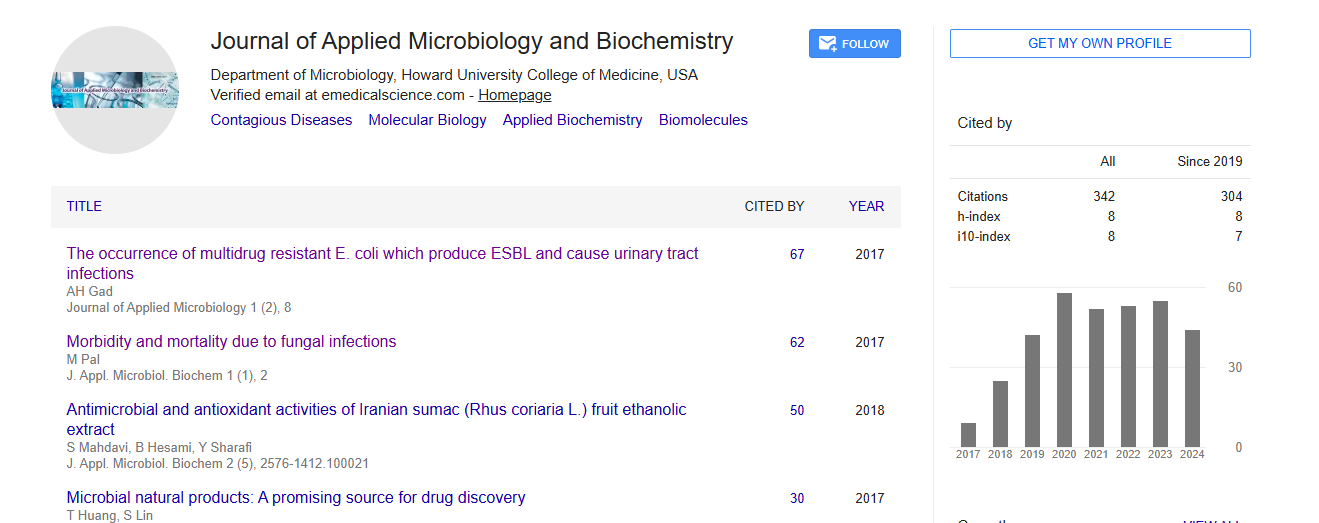1319x523 pixels.
Task: Click the journal profile picture
Action: (115, 90)
